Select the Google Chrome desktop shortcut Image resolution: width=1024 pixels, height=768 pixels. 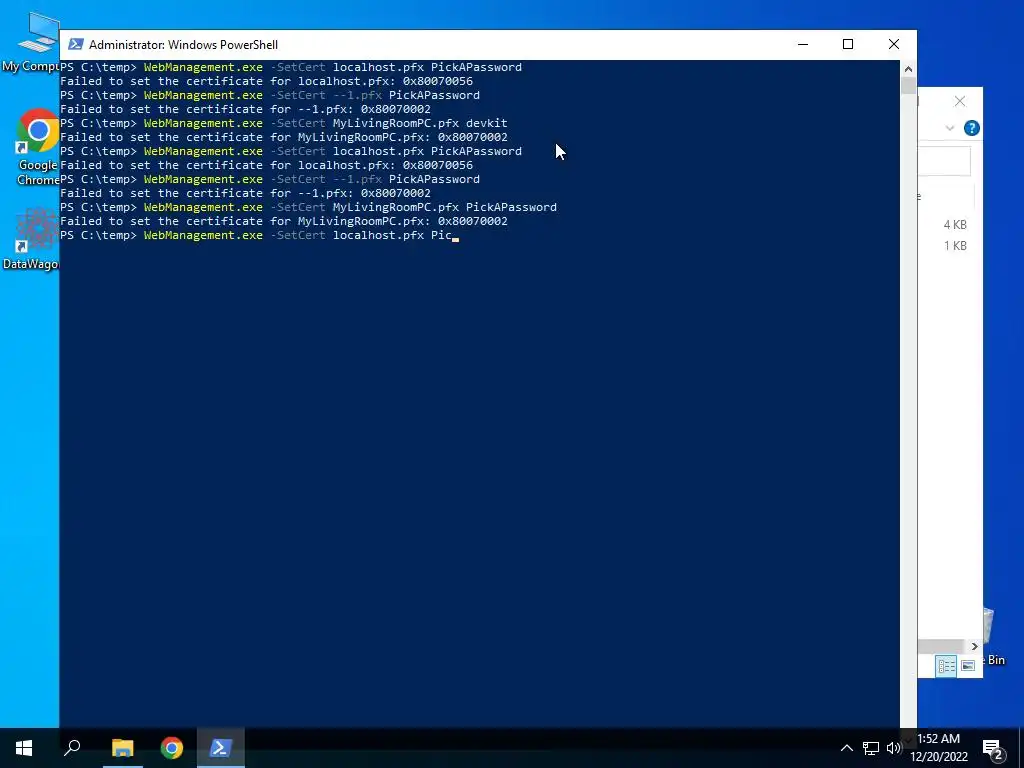point(37,147)
